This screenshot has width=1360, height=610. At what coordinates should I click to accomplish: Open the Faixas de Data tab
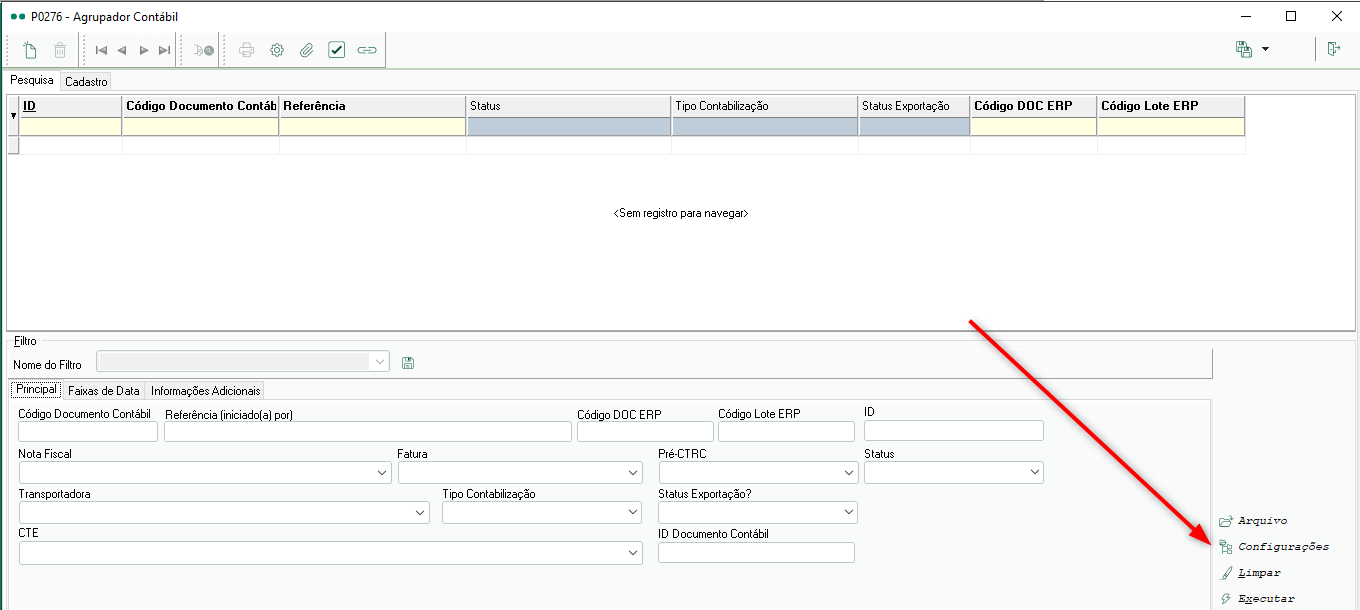[104, 391]
